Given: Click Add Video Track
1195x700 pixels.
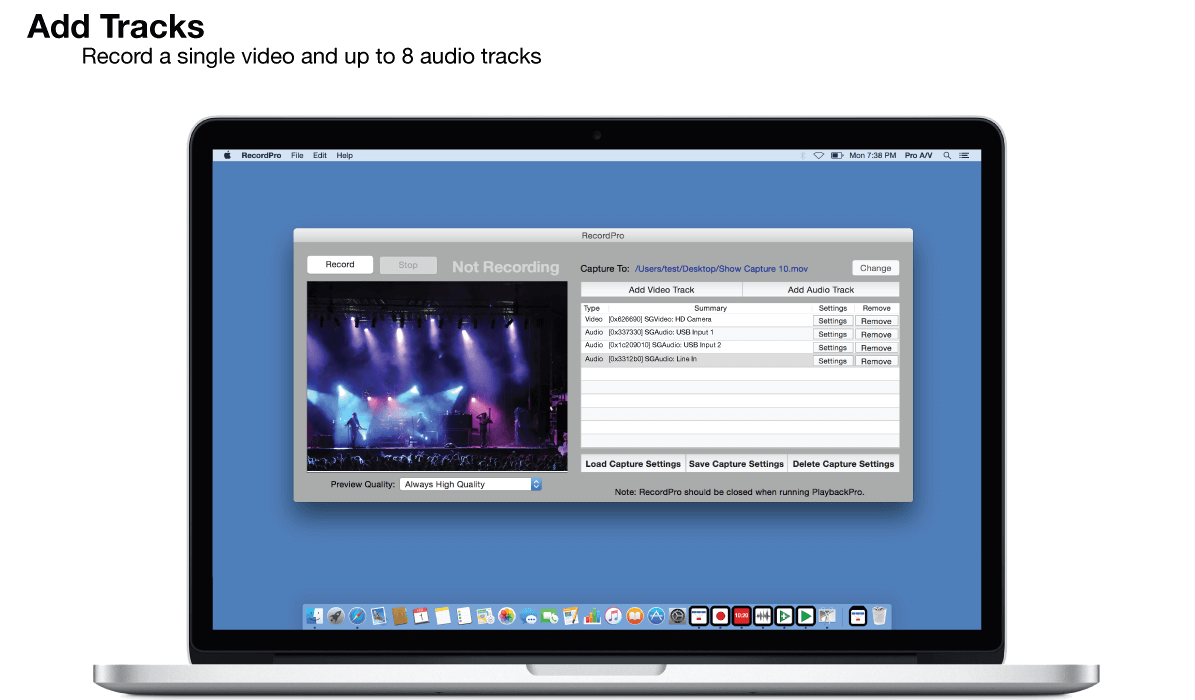Looking at the screenshot, I should click(662, 290).
